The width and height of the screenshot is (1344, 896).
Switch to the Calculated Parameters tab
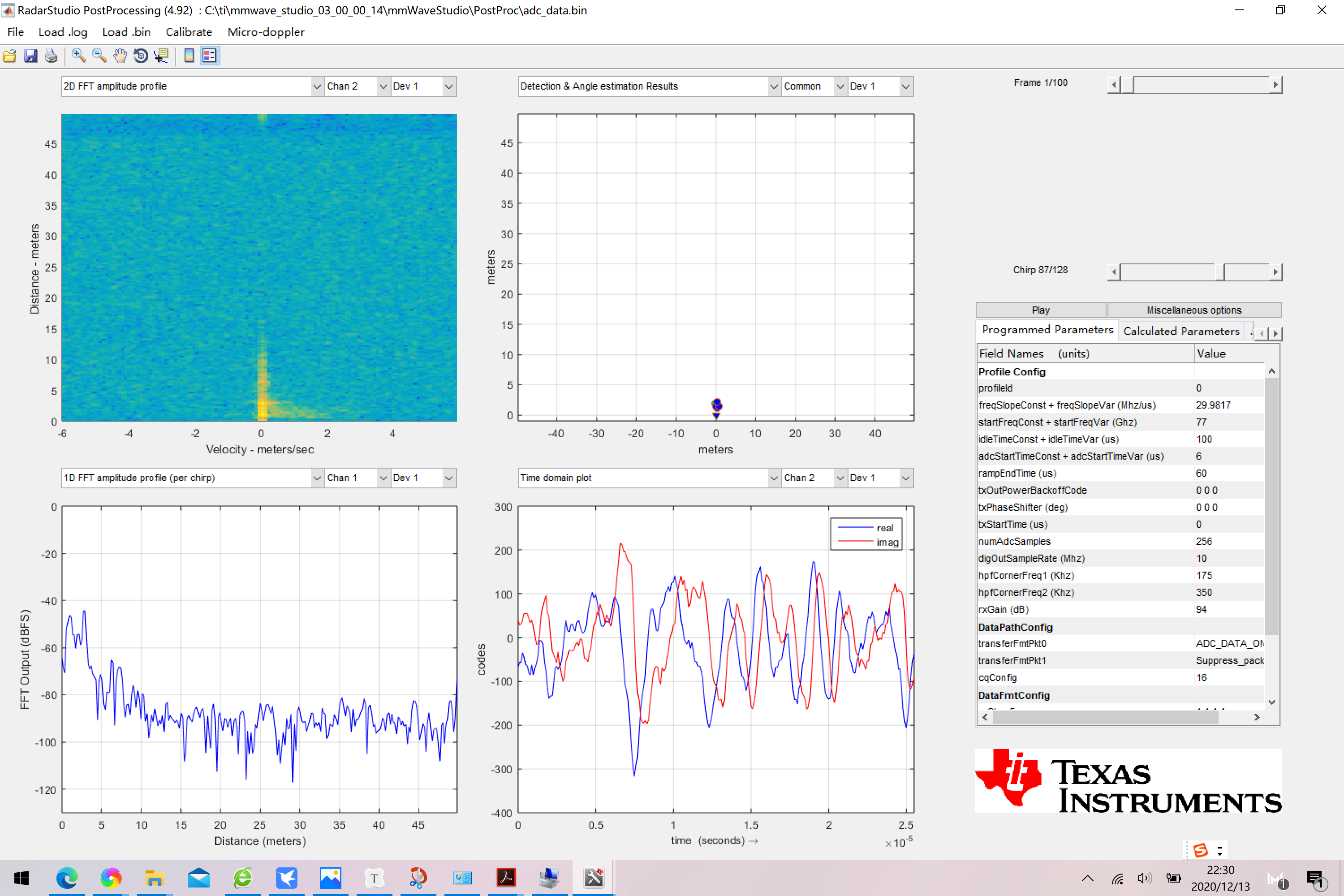coord(1180,331)
